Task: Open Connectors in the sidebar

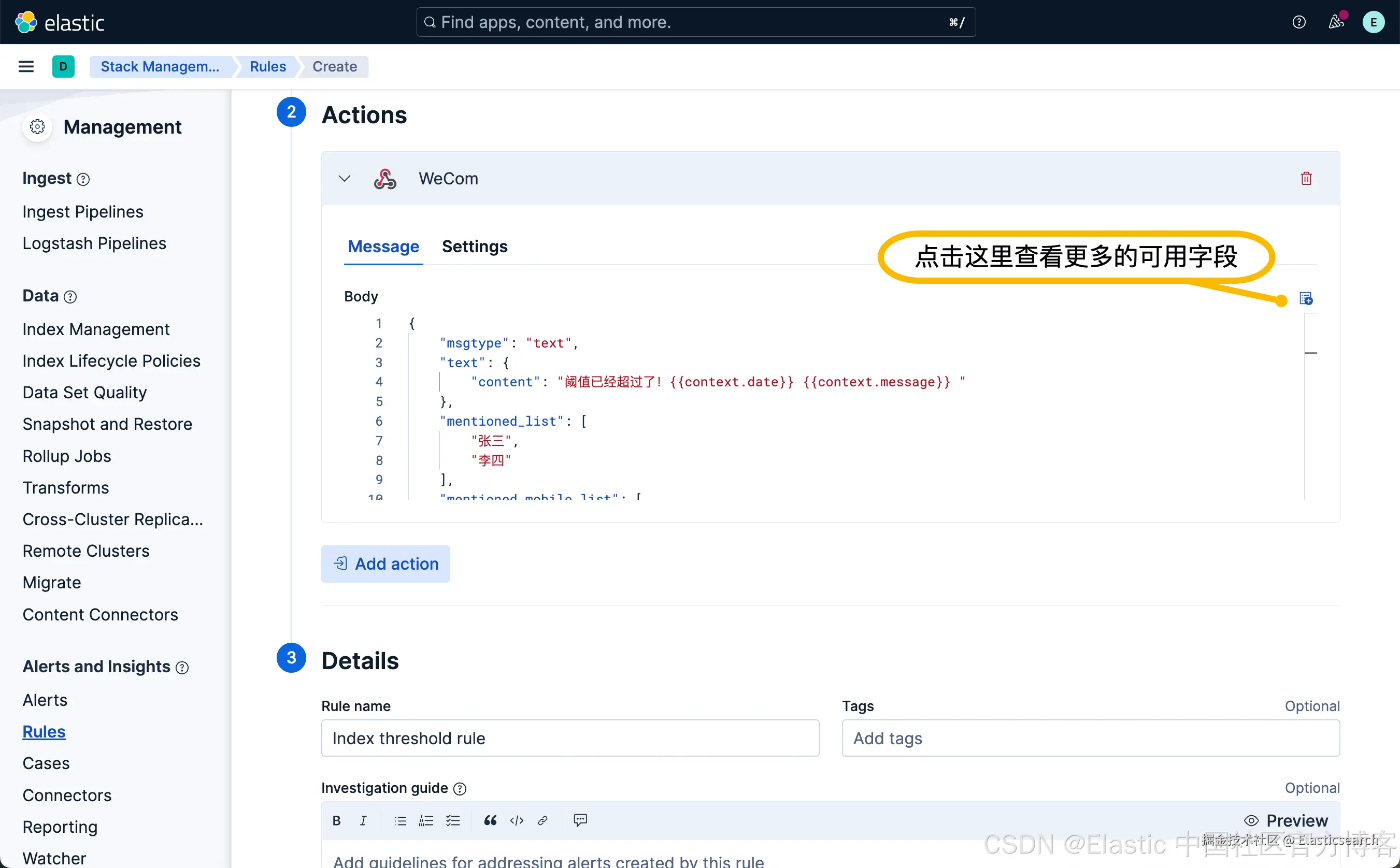Action: click(x=67, y=795)
